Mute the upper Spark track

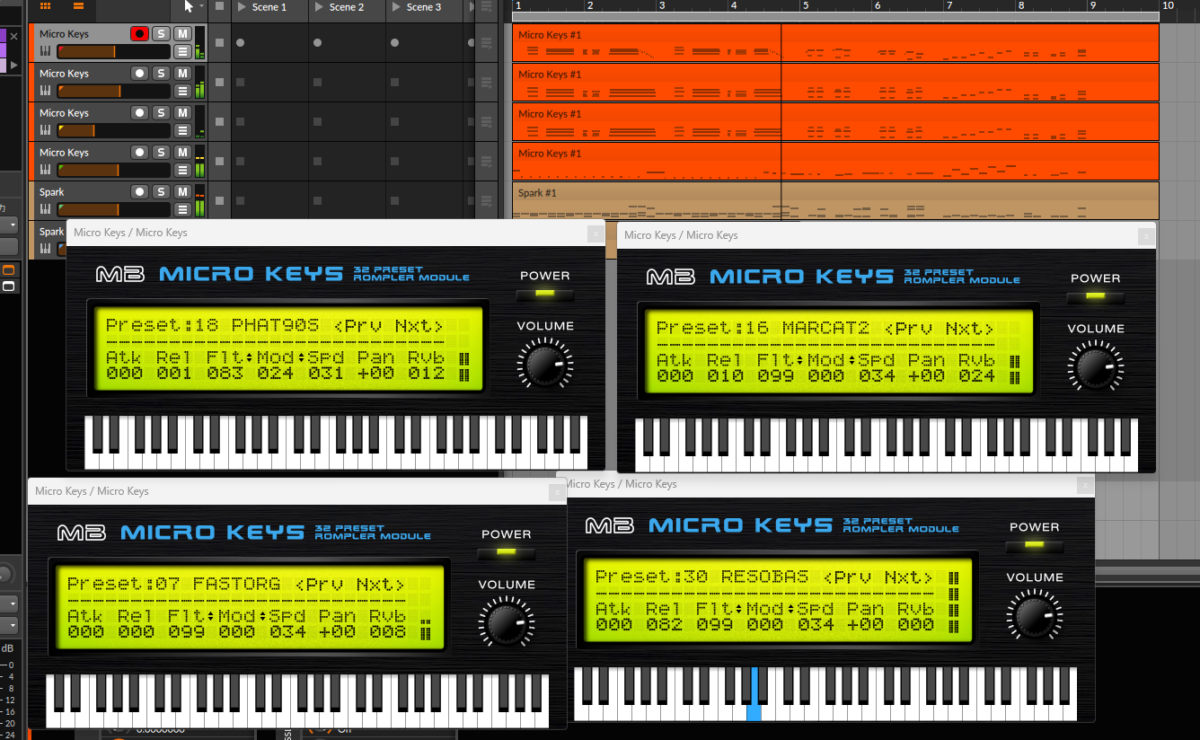[182, 192]
